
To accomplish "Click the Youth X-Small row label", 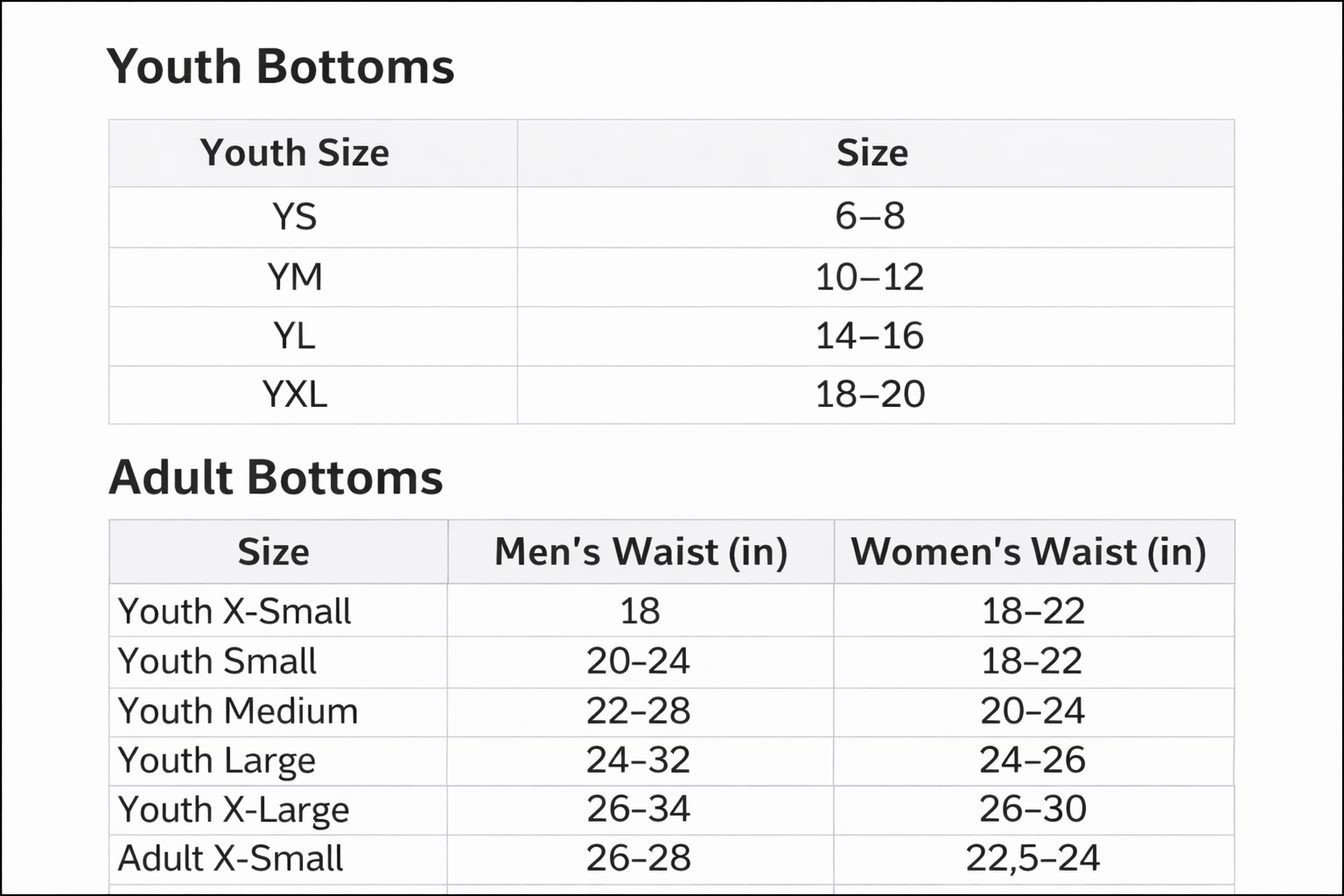I will 234,612.
